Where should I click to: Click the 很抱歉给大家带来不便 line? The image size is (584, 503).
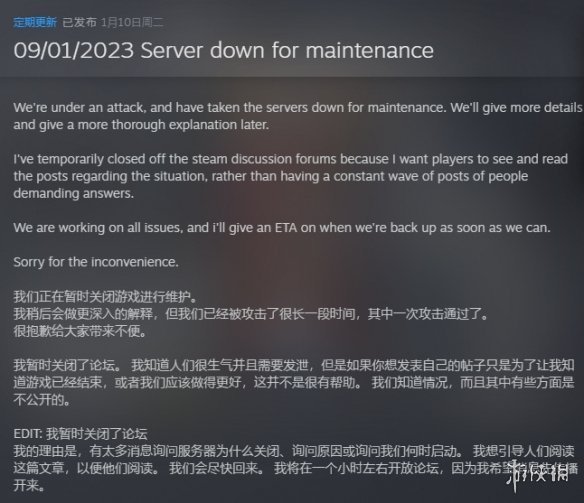(x=80, y=331)
